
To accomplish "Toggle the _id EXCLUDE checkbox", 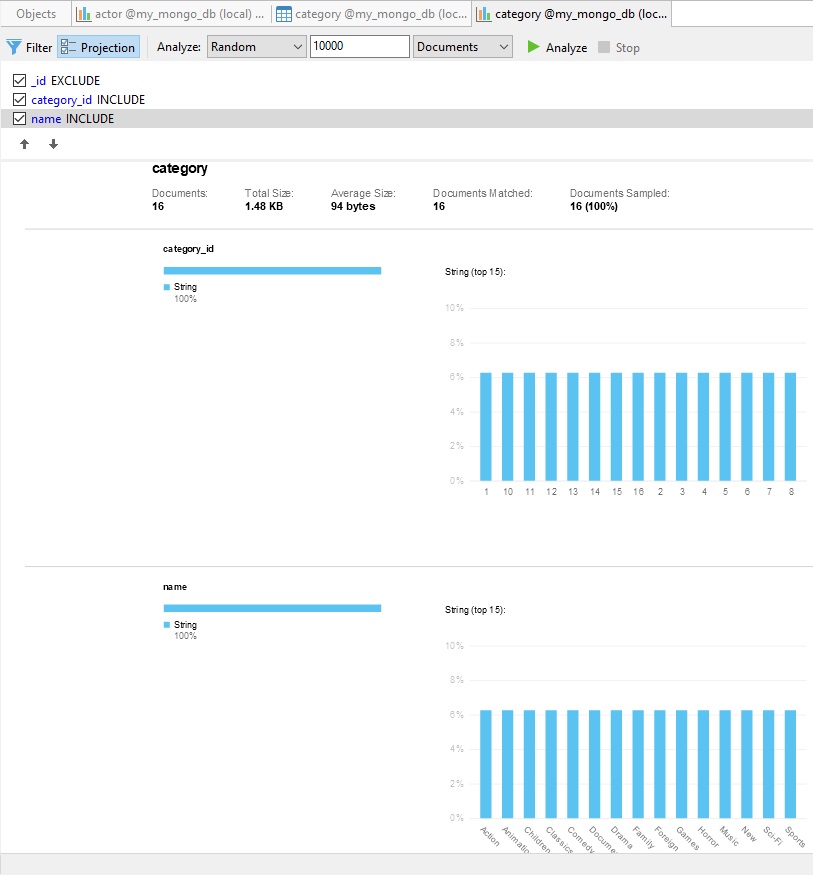I will [x=20, y=80].
